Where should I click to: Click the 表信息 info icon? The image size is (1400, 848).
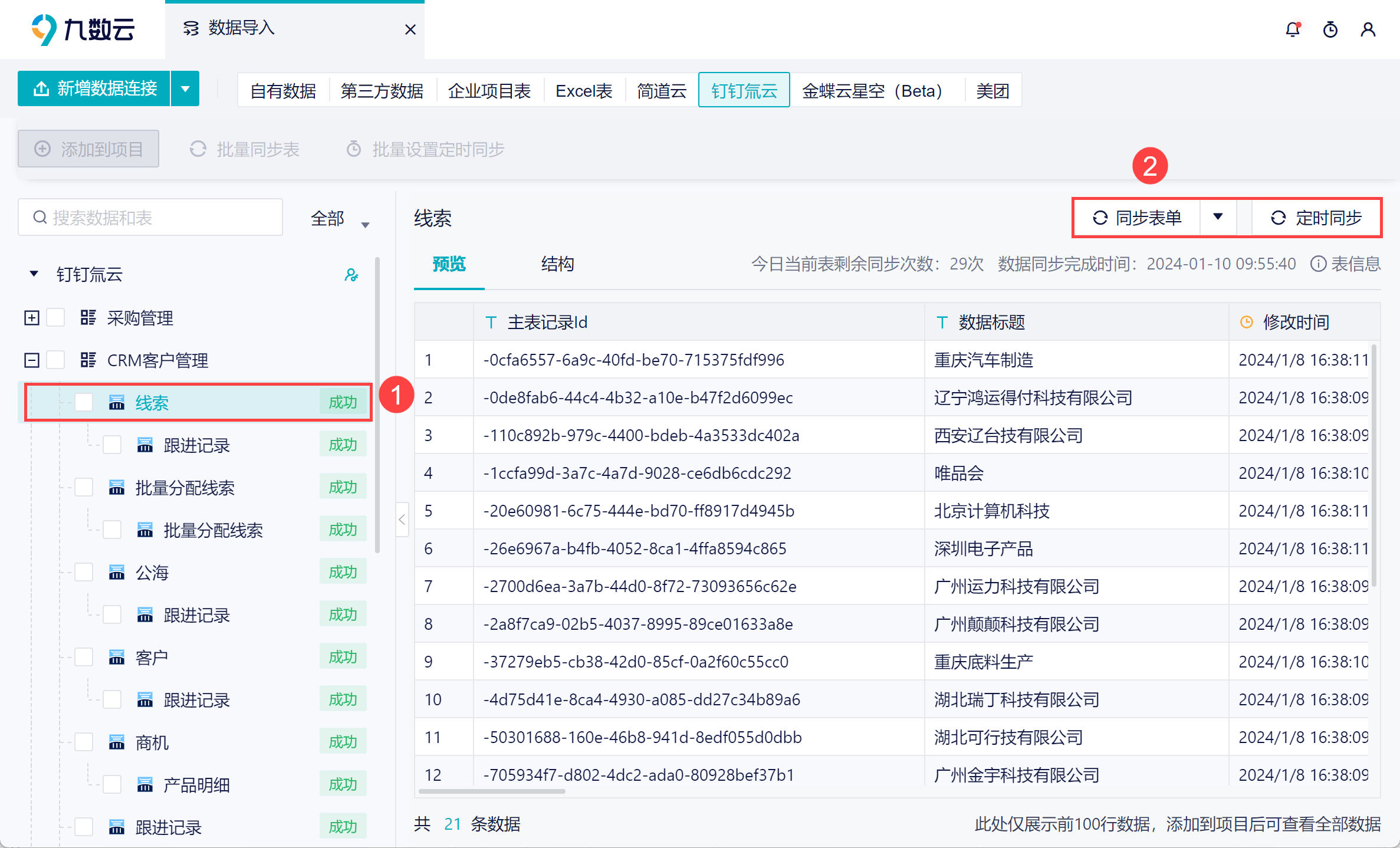(x=1317, y=264)
